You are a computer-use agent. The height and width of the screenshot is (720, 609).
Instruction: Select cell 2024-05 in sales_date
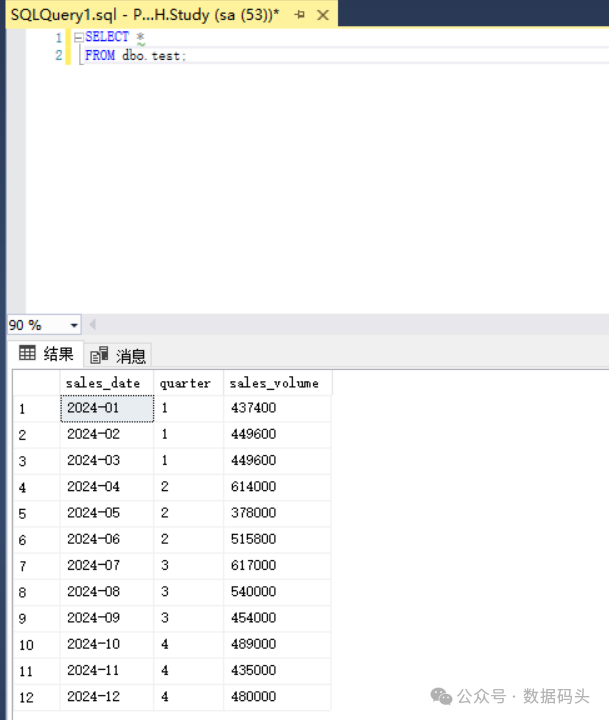(107, 513)
